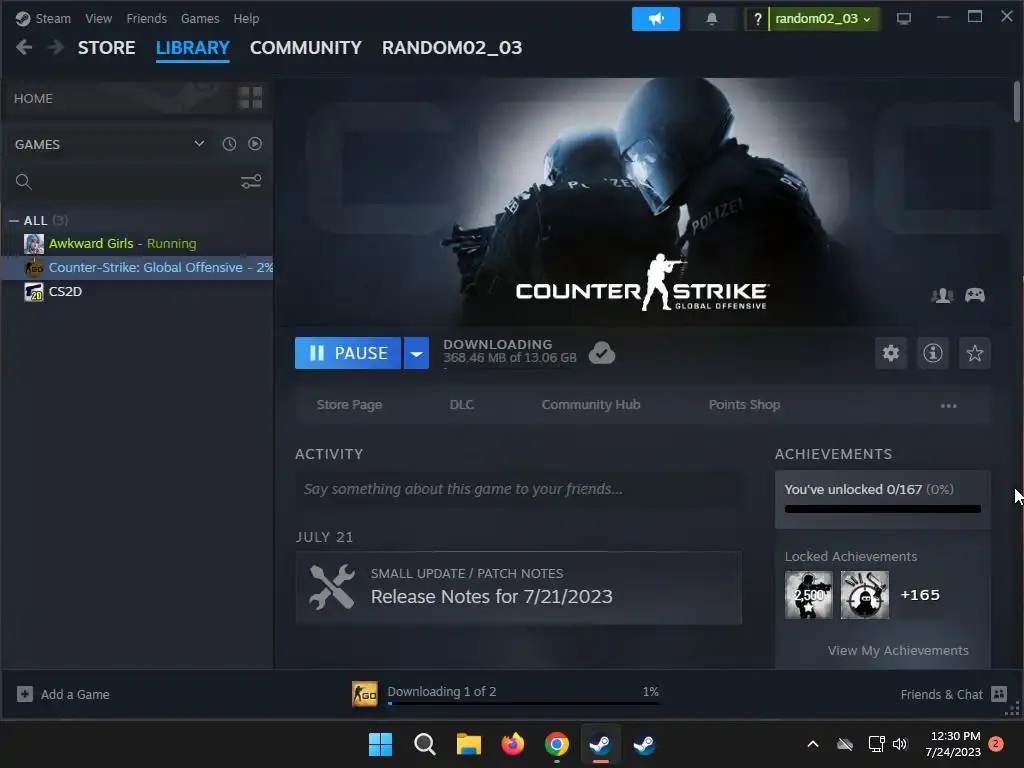Open the 12:30 PM clock and calendar
1024x768 pixels.
pos(953,744)
